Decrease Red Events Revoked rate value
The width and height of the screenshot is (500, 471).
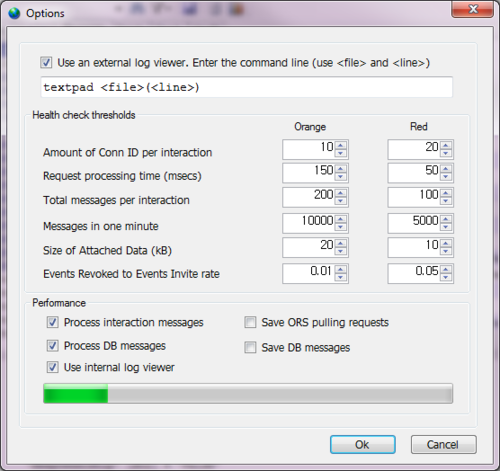click(x=446, y=277)
